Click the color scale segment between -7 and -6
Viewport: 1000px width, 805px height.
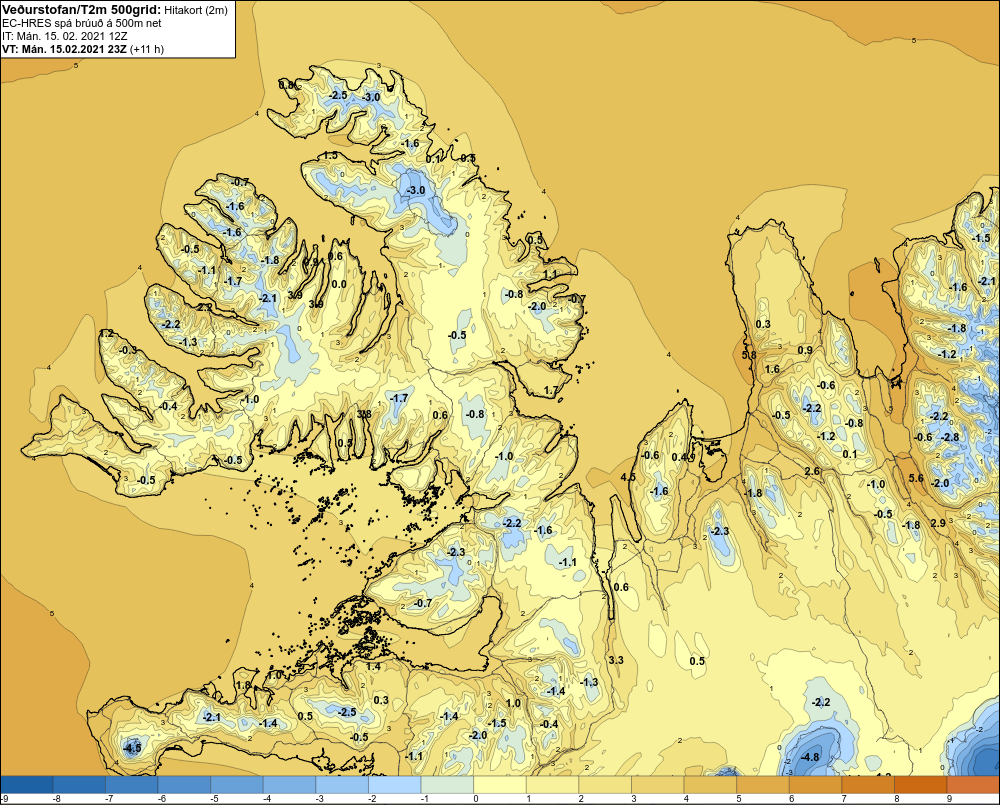click(x=131, y=784)
